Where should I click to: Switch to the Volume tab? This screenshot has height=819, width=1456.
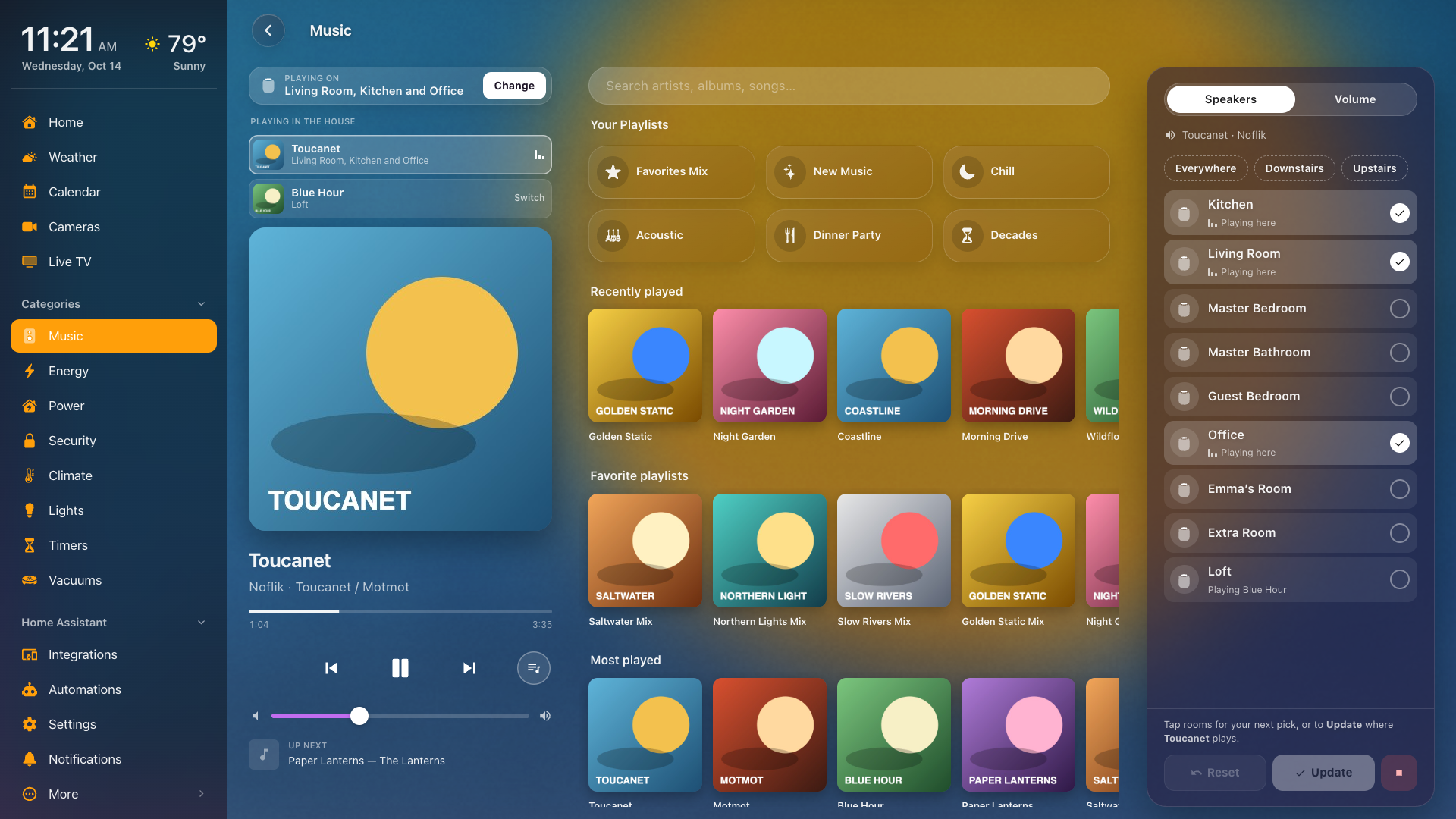click(x=1354, y=99)
